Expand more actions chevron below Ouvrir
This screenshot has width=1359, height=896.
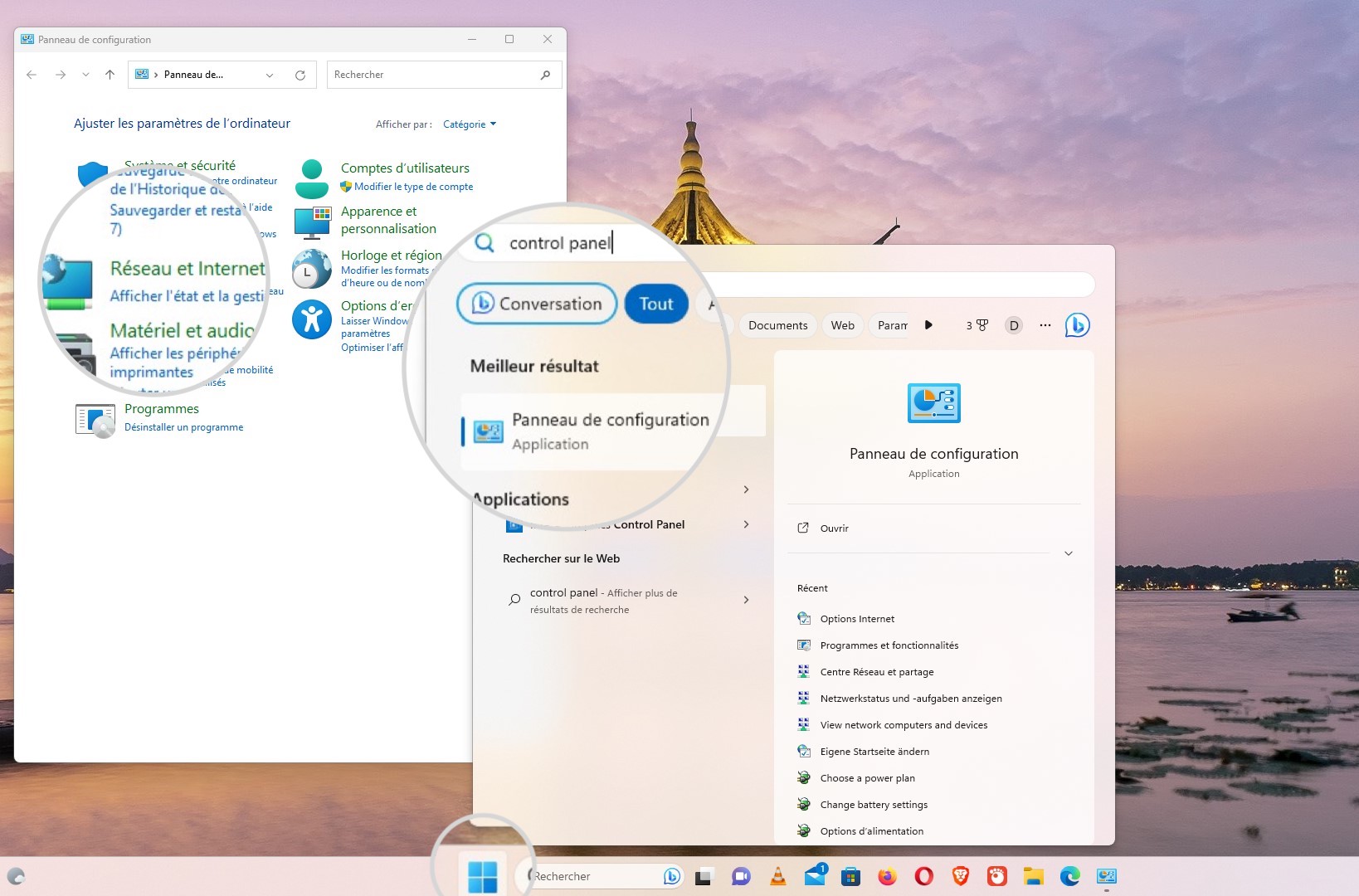pos(1069,553)
